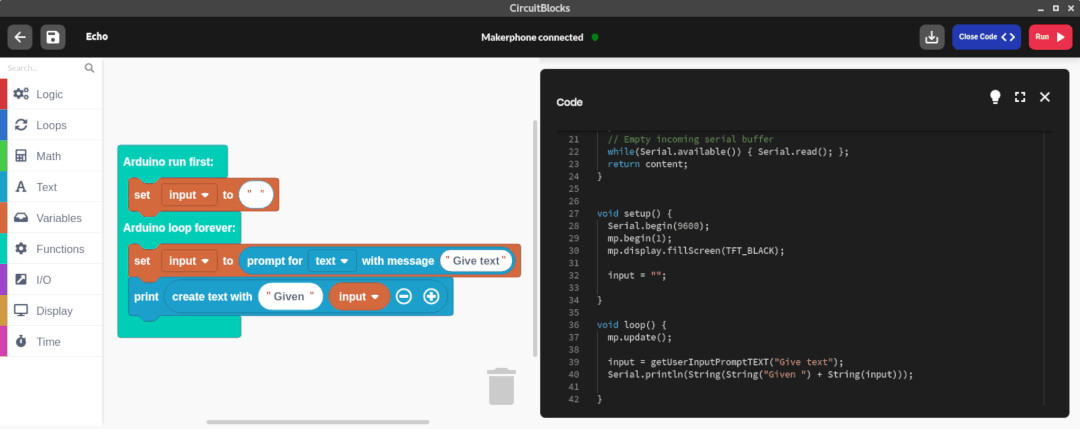The image size is (1080, 429).
Task: Open the Functions category
Action: pos(52,249)
